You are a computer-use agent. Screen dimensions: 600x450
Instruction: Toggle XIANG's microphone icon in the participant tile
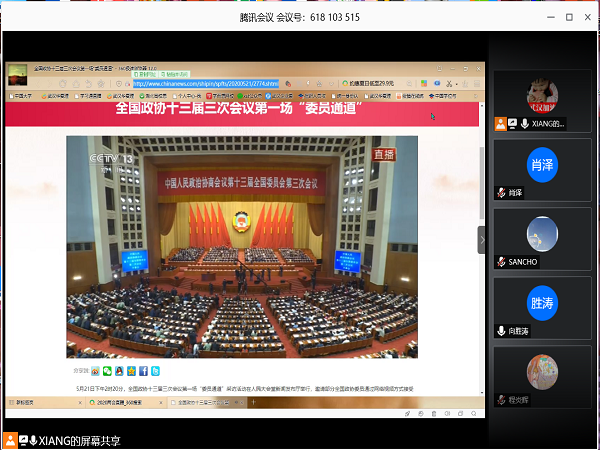pos(525,124)
